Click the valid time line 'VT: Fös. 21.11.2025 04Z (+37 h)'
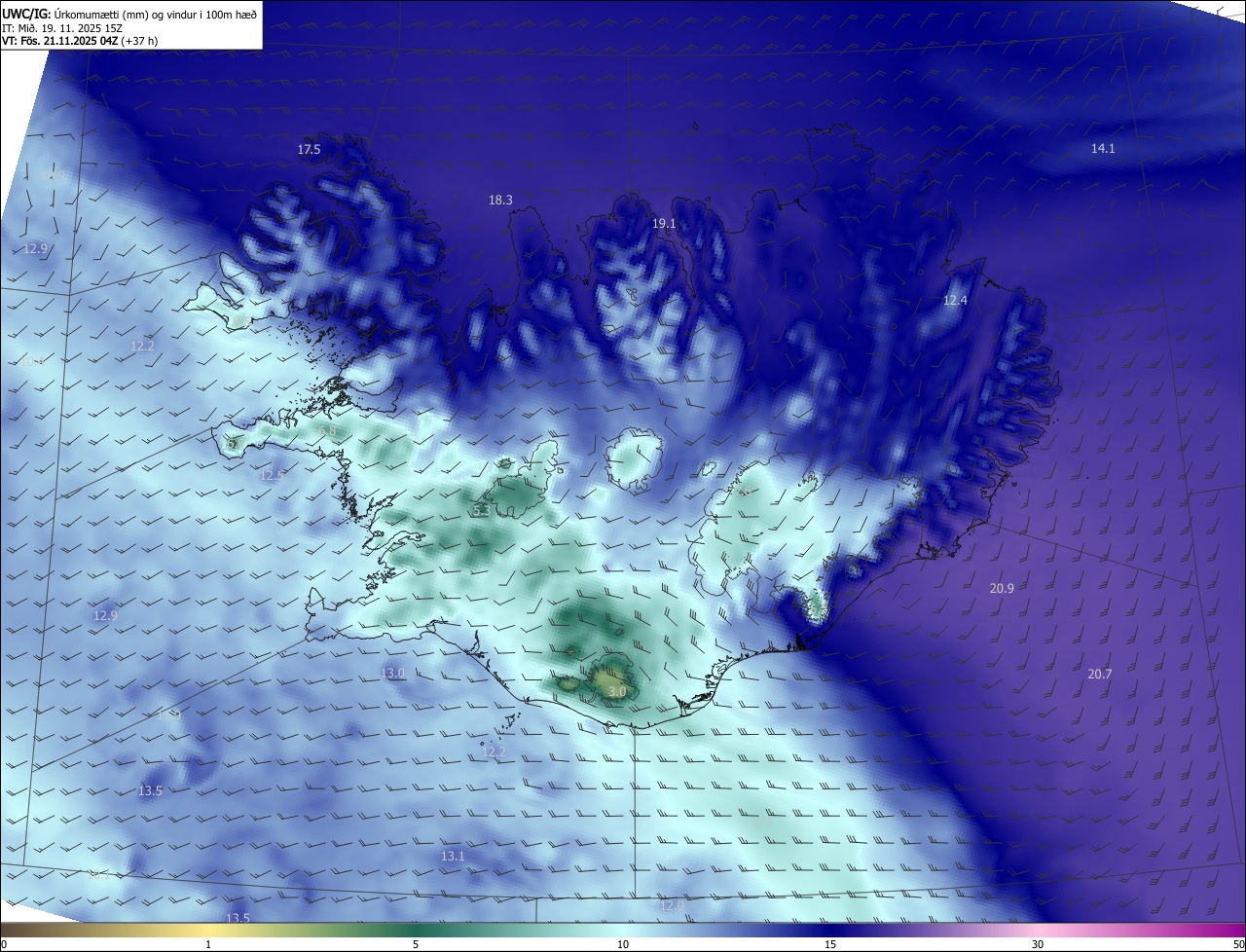Image resolution: width=1246 pixels, height=952 pixels. pos(80,41)
